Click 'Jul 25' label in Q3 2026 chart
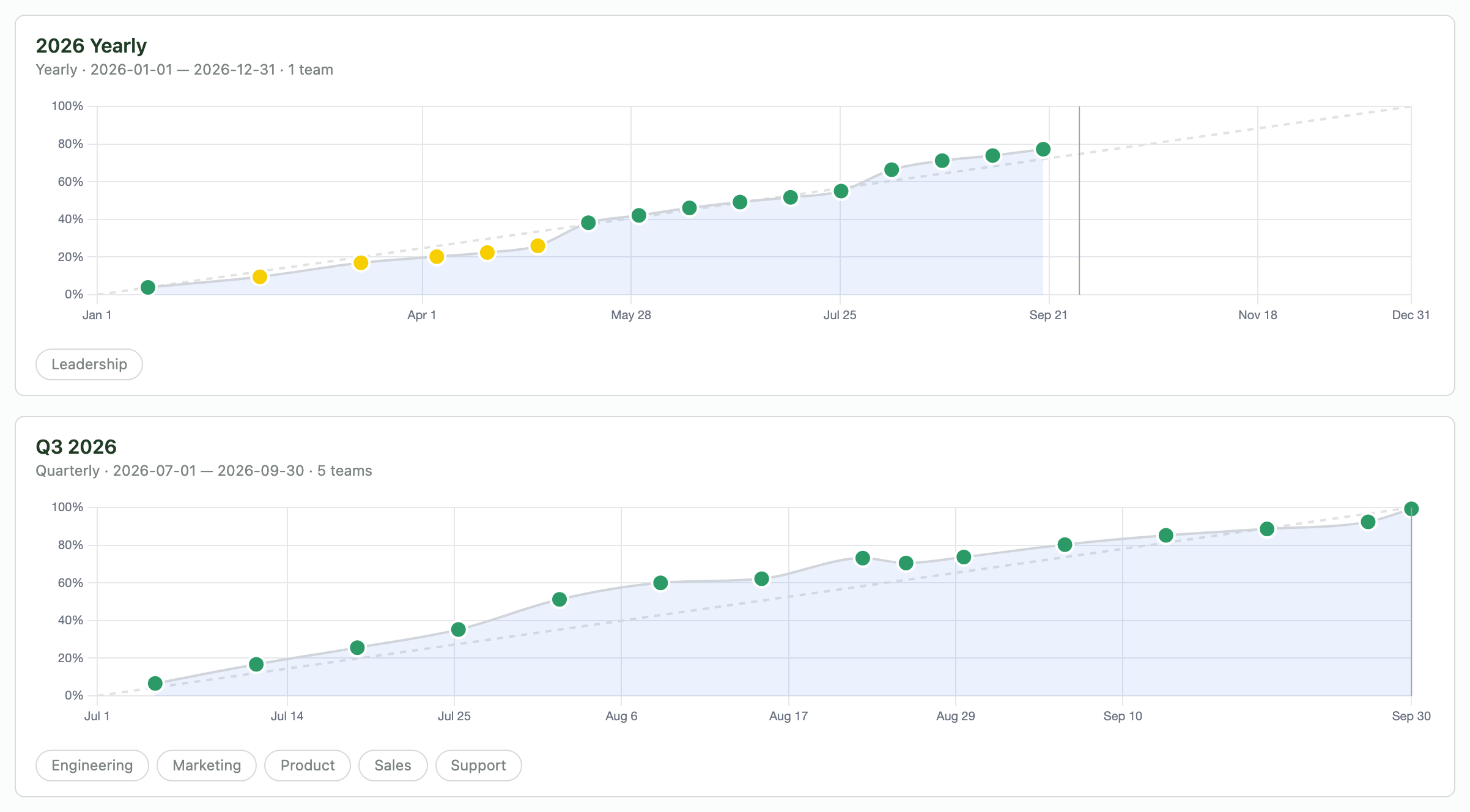Viewport: 1470px width, 812px height. (454, 716)
